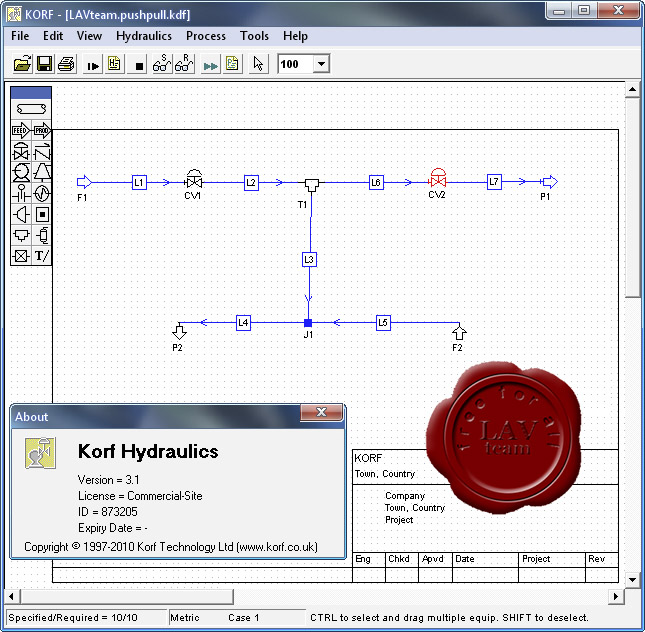The image size is (645, 632).
Task: Select product P2 arrow
Action: (179, 331)
